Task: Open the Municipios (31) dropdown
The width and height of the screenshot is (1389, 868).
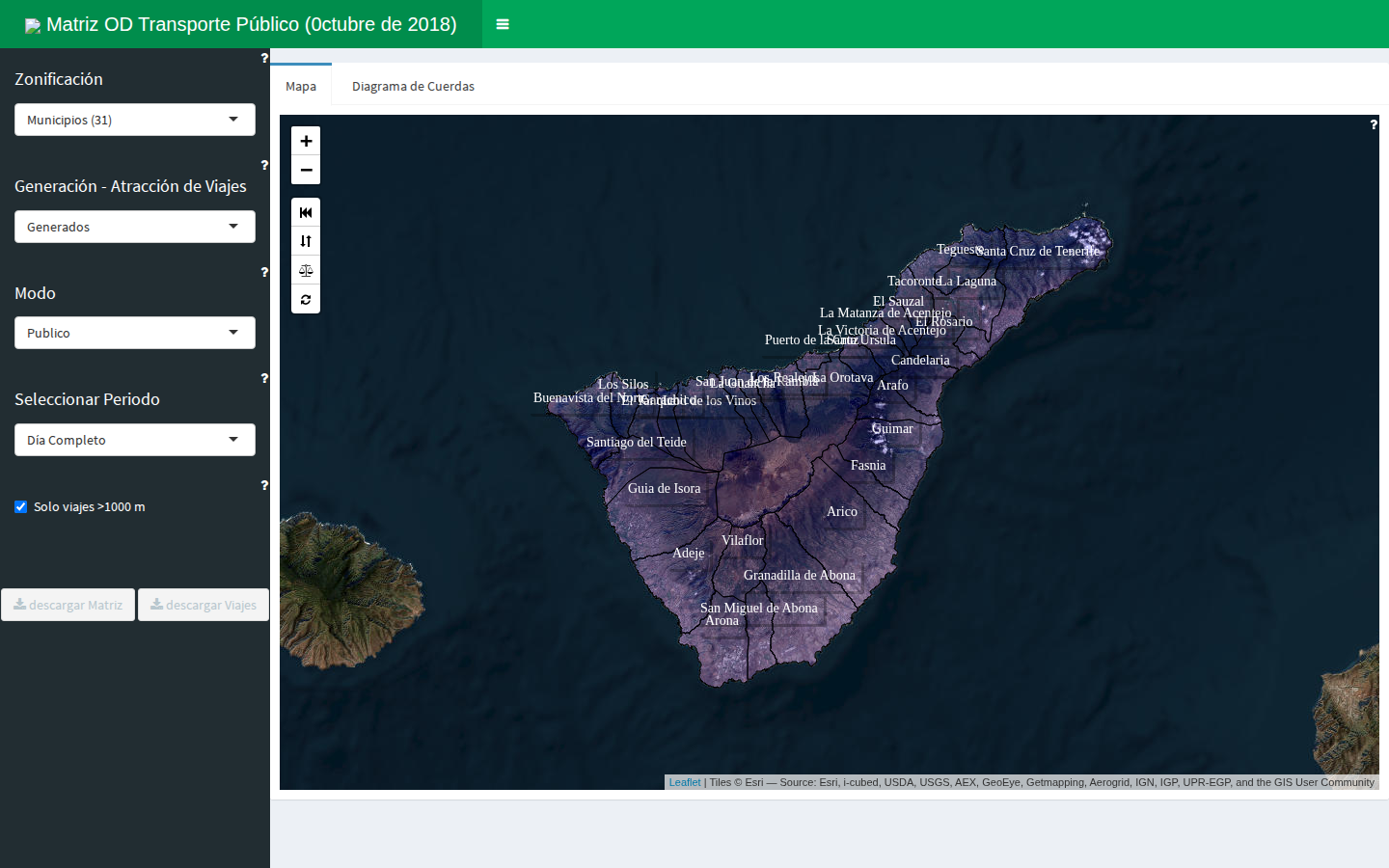Action: [135, 120]
